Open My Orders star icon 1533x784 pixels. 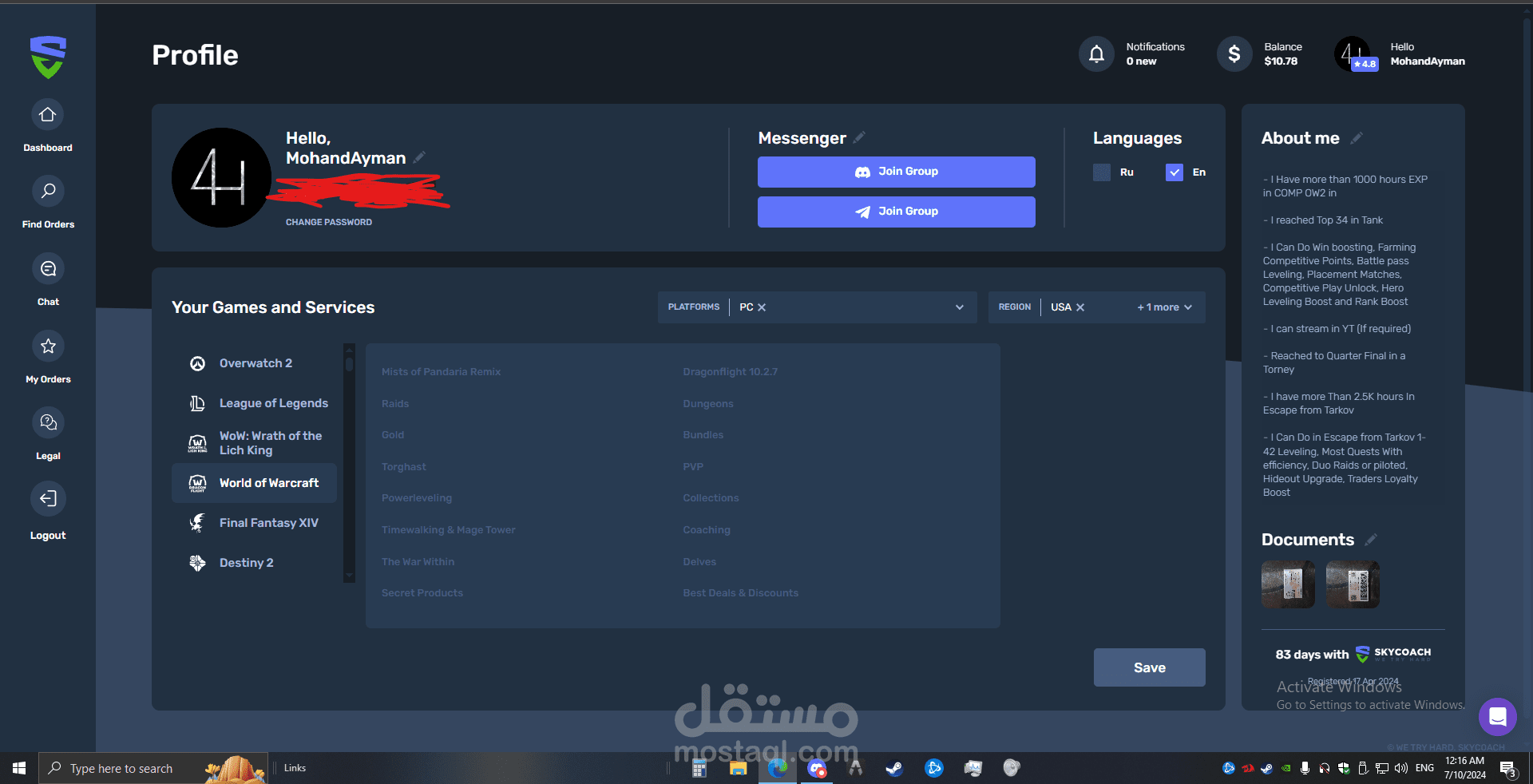(x=48, y=346)
